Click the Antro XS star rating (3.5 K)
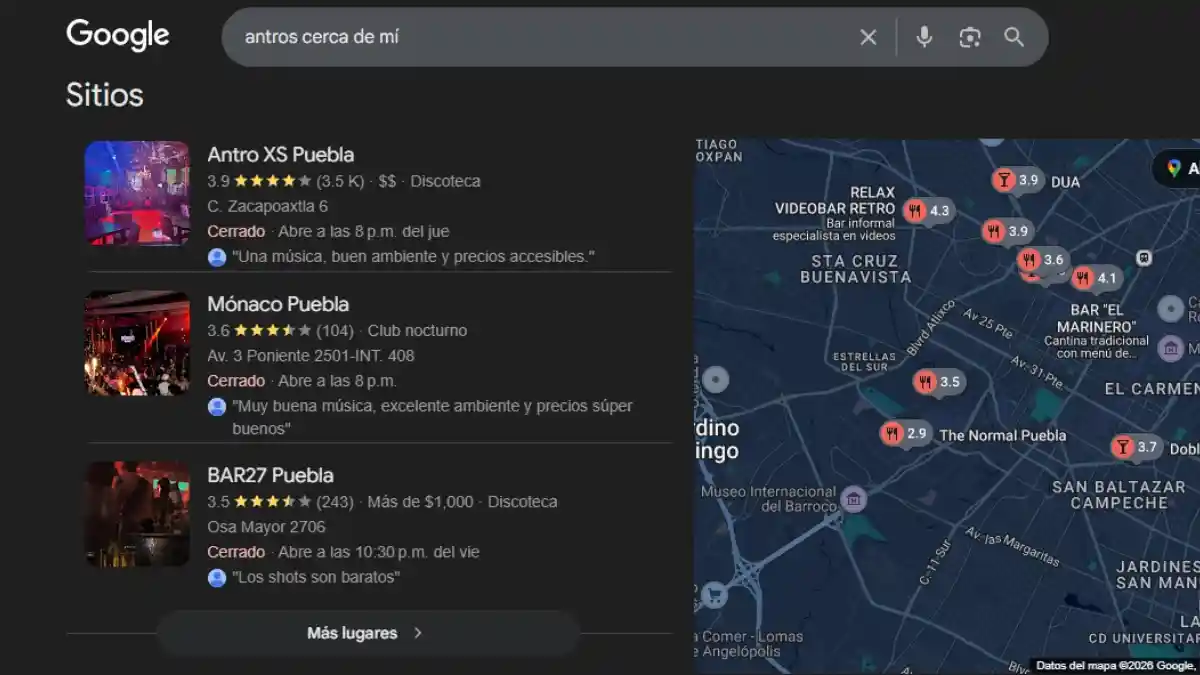Viewport: 1200px width, 675px height. click(x=285, y=181)
